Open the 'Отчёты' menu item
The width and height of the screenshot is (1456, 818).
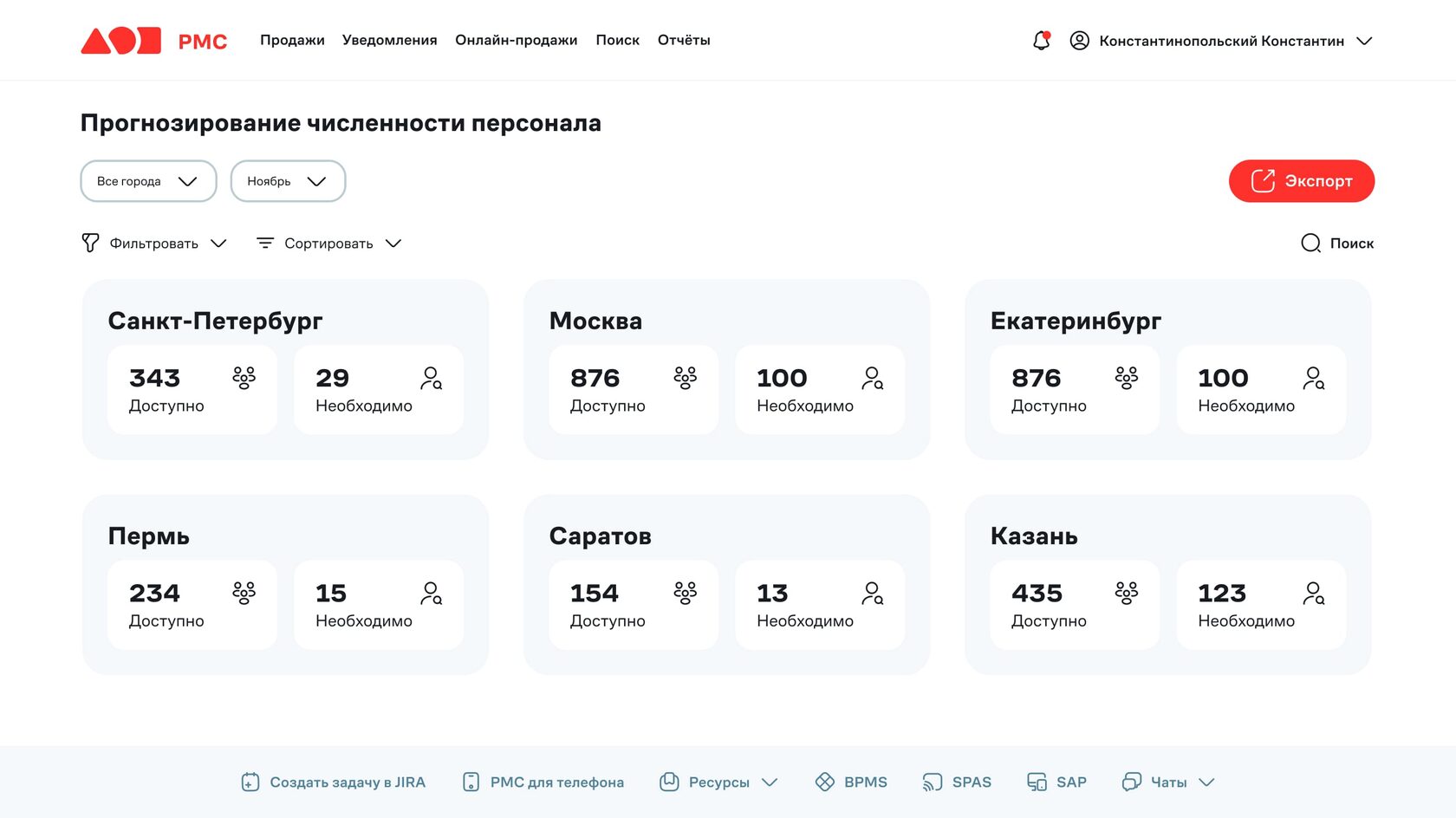[684, 41]
